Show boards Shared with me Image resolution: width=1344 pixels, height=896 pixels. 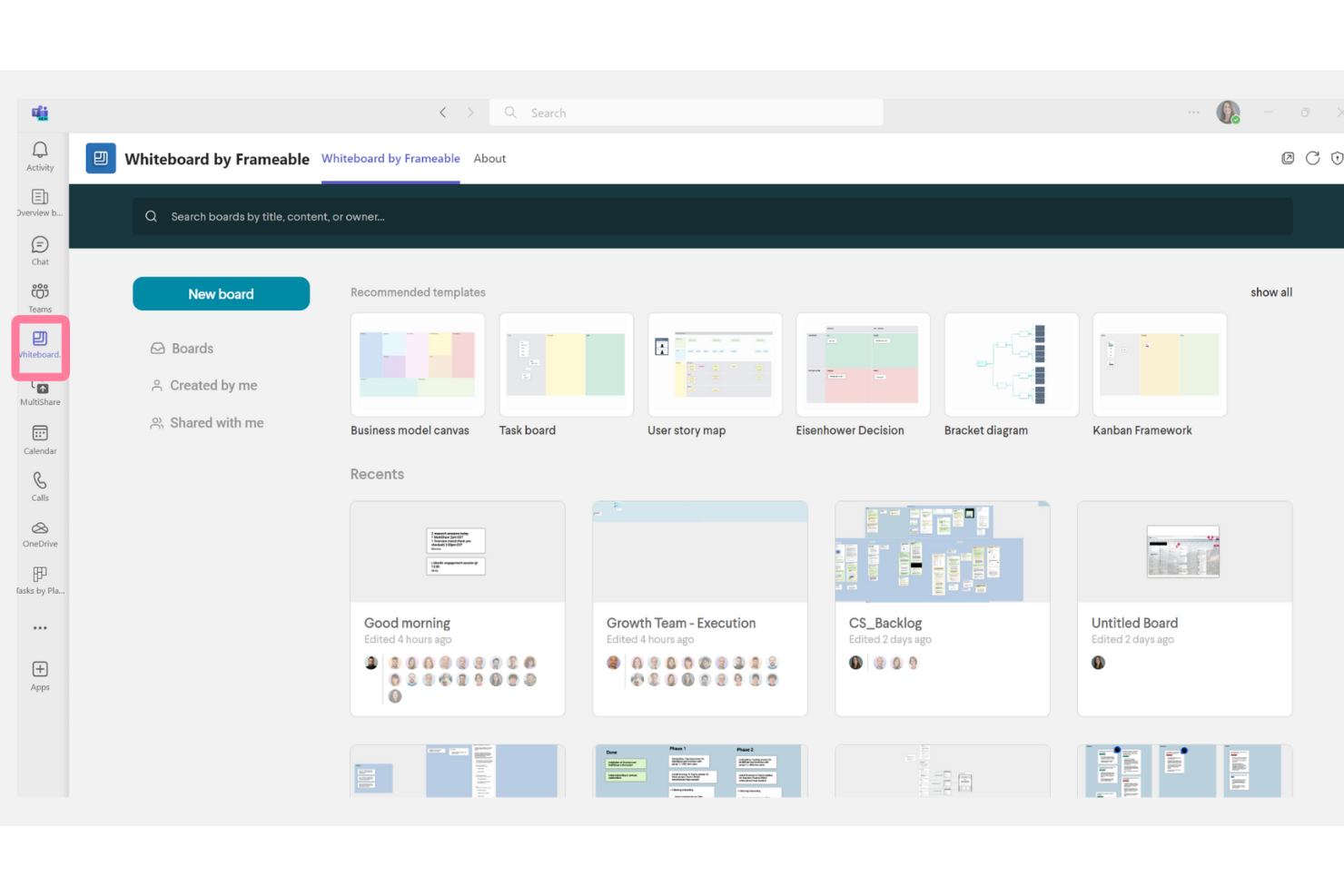pyautogui.click(x=207, y=423)
